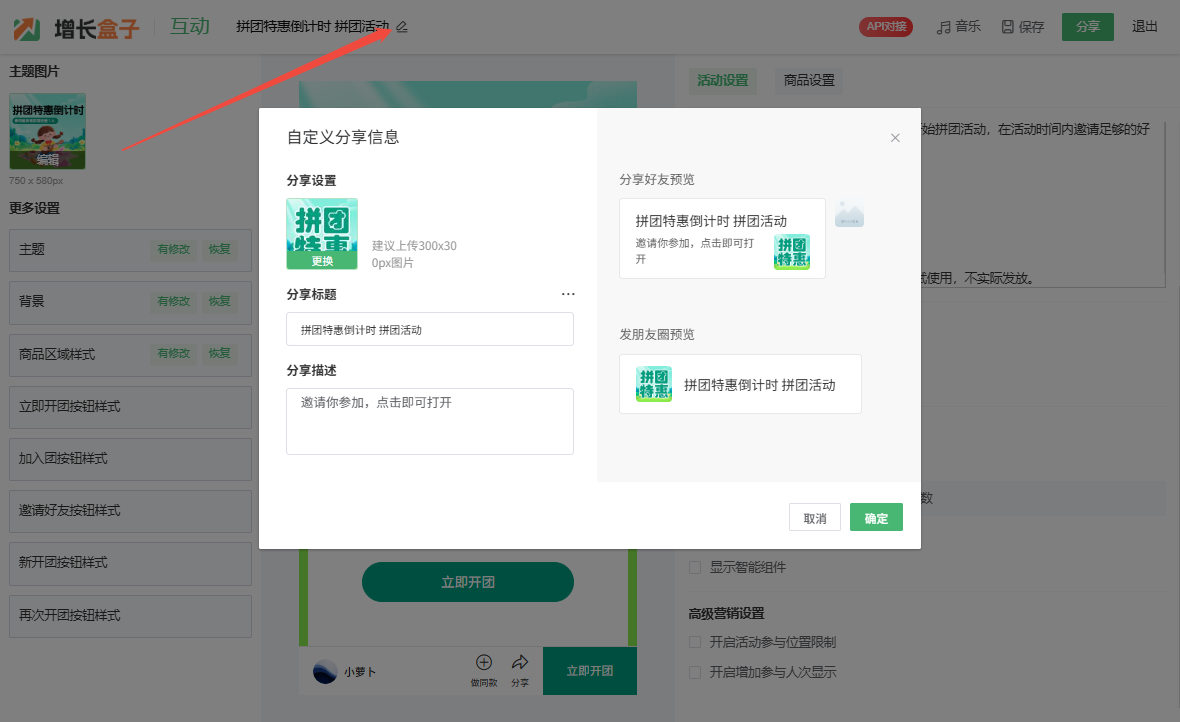
Task: Open the 音乐 music settings
Action: (x=958, y=27)
